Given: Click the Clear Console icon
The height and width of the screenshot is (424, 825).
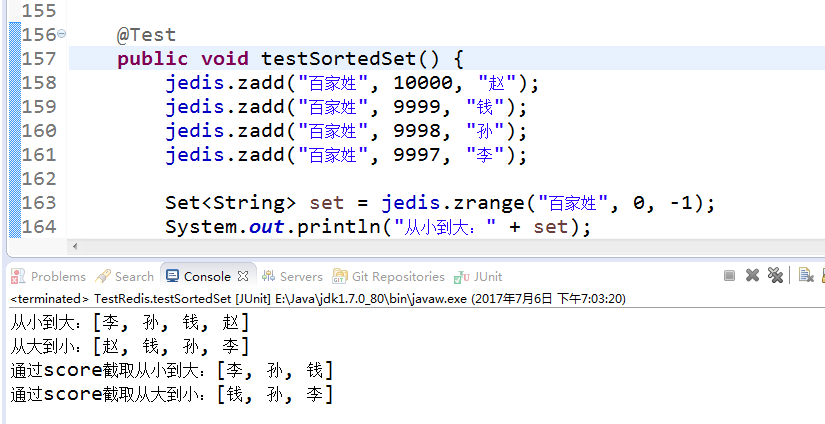Looking at the screenshot, I should point(806,275).
